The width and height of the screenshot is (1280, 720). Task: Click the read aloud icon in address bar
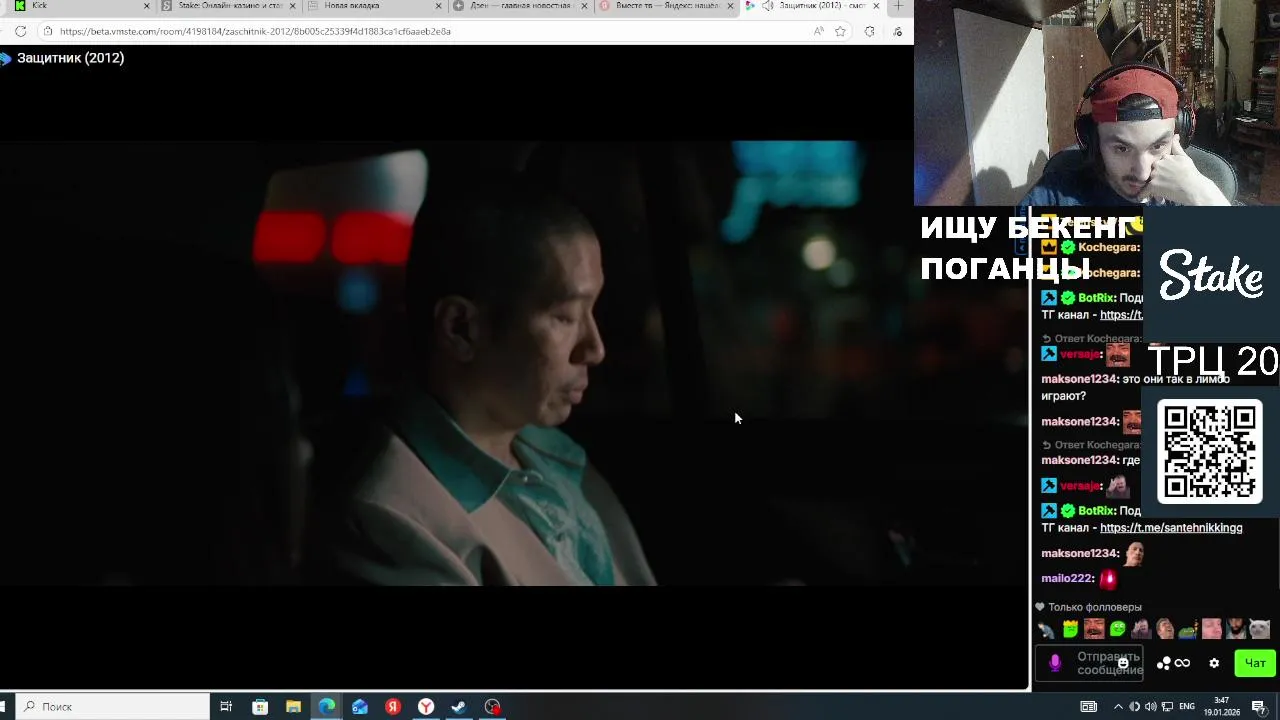[x=819, y=31]
